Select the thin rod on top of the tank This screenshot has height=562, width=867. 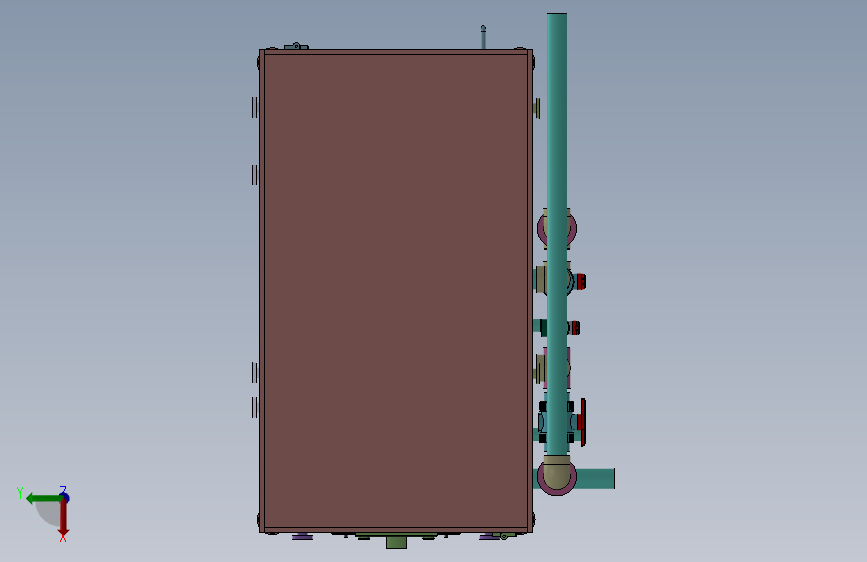(483, 37)
